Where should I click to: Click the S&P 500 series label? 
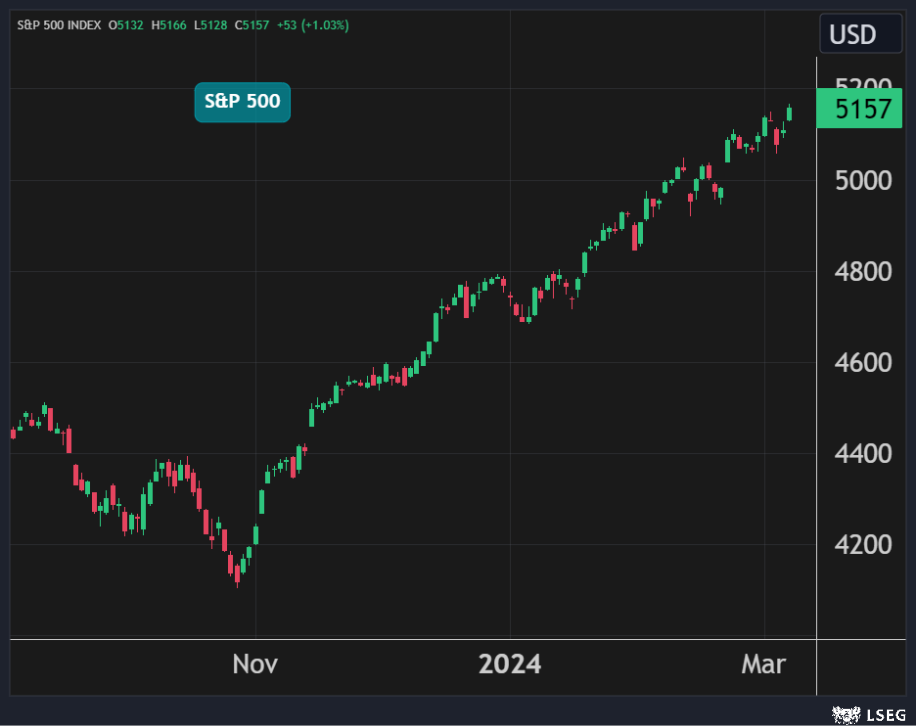point(242,102)
